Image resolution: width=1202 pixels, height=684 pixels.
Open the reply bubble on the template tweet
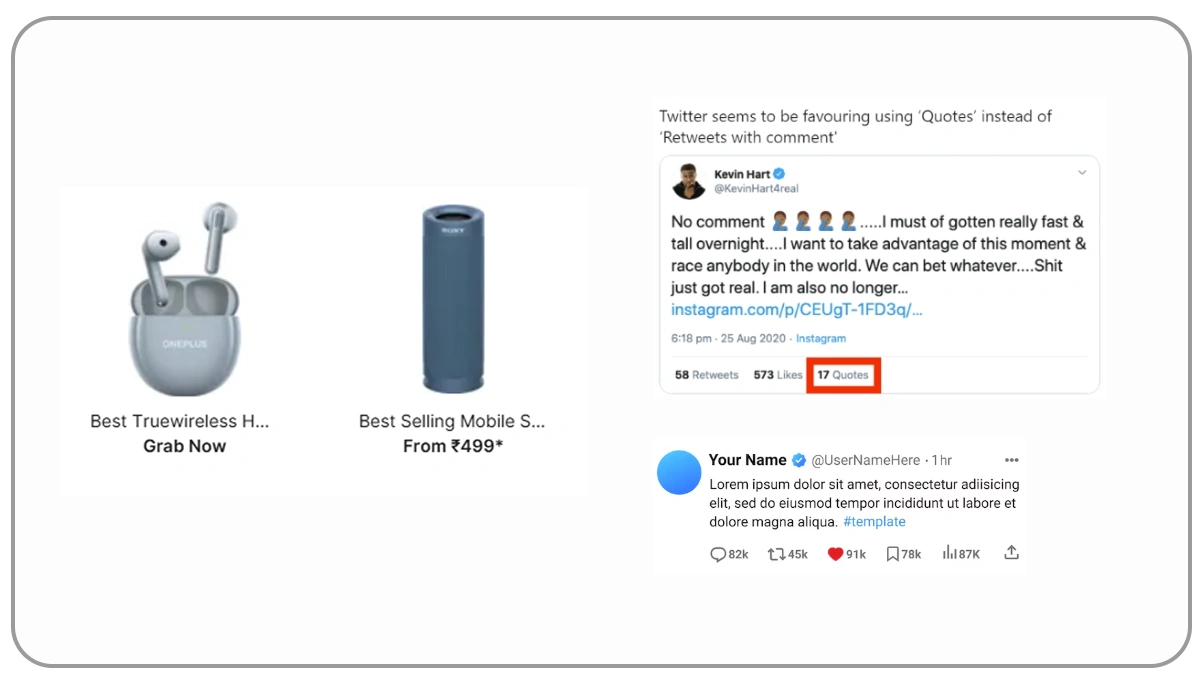719,553
